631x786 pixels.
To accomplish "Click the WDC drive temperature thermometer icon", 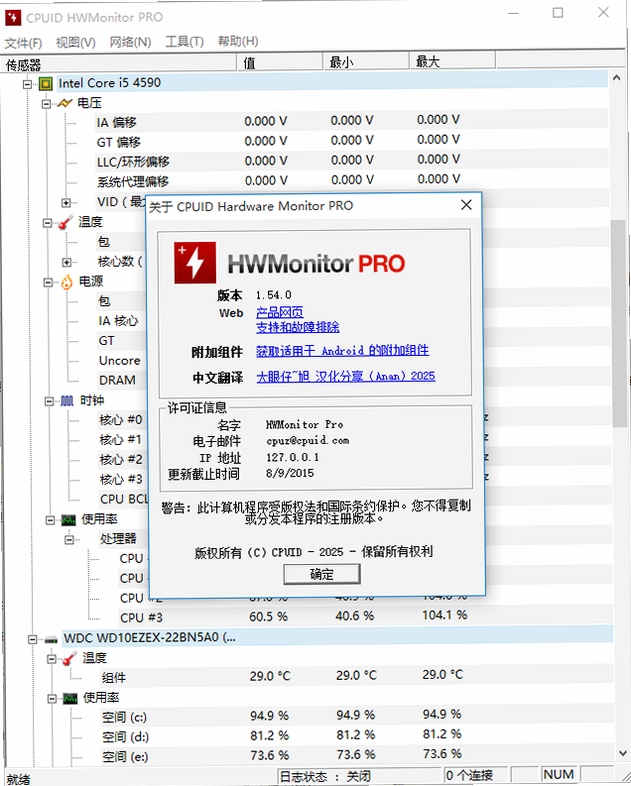I will (x=69, y=659).
